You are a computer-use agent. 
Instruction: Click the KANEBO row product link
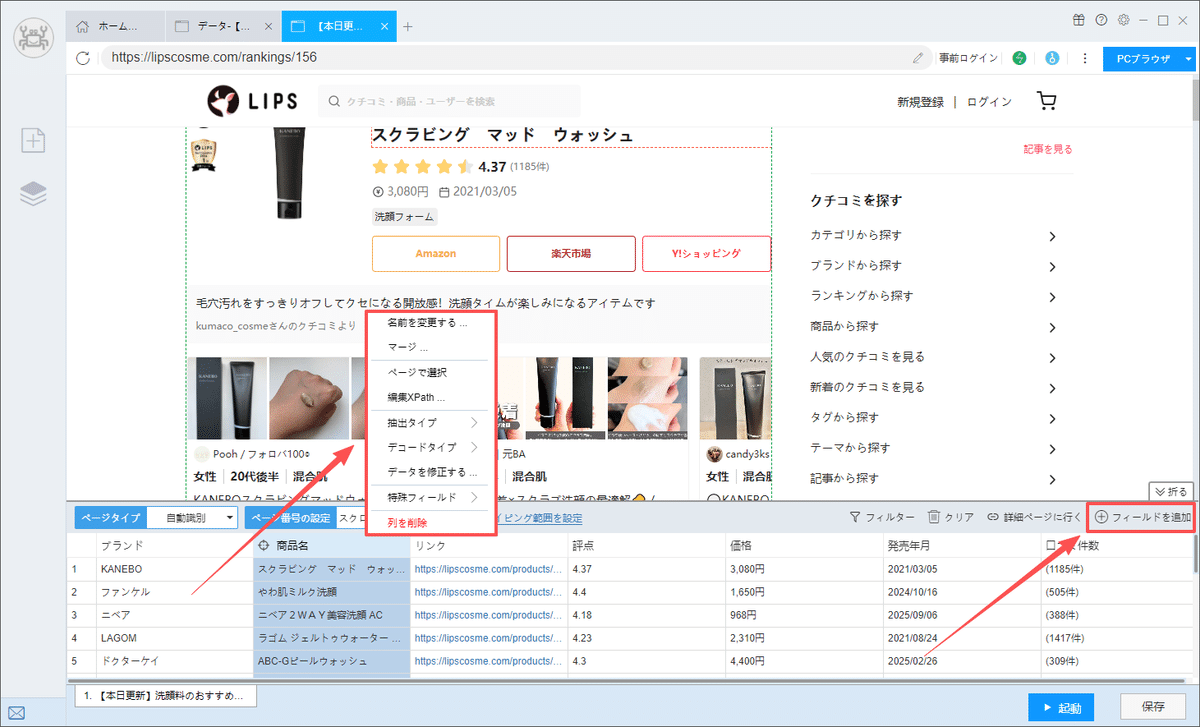(489, 569)
